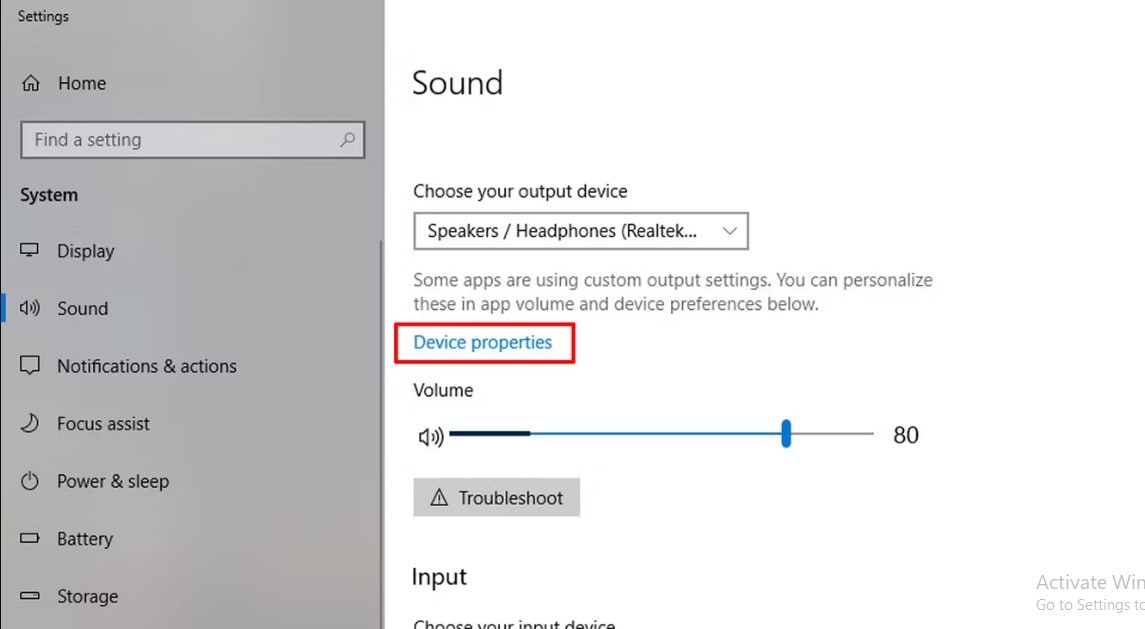
Task: Click the Troubleshoot button
Action: click(497, 498)
